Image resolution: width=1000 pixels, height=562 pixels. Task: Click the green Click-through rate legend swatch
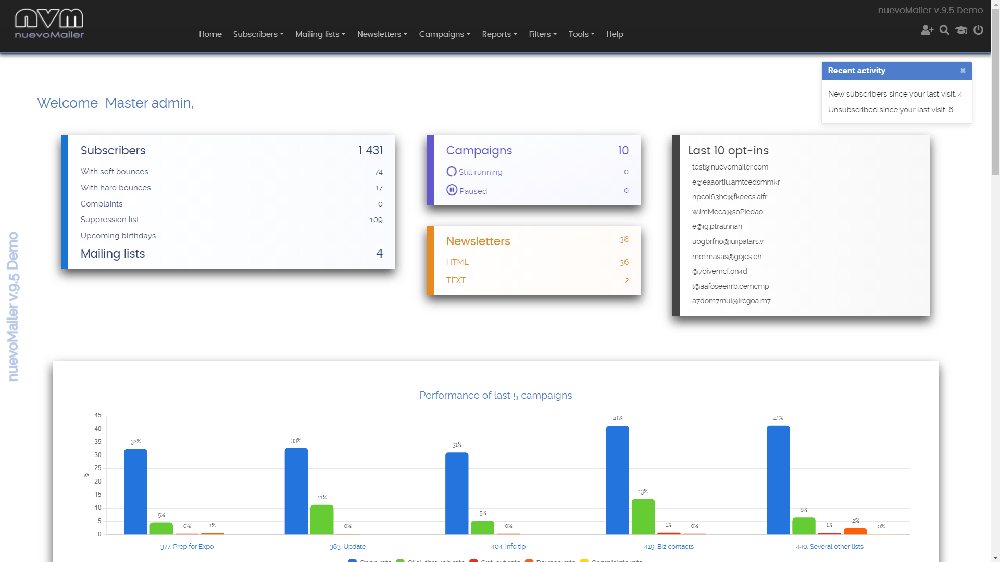point(401,560)
